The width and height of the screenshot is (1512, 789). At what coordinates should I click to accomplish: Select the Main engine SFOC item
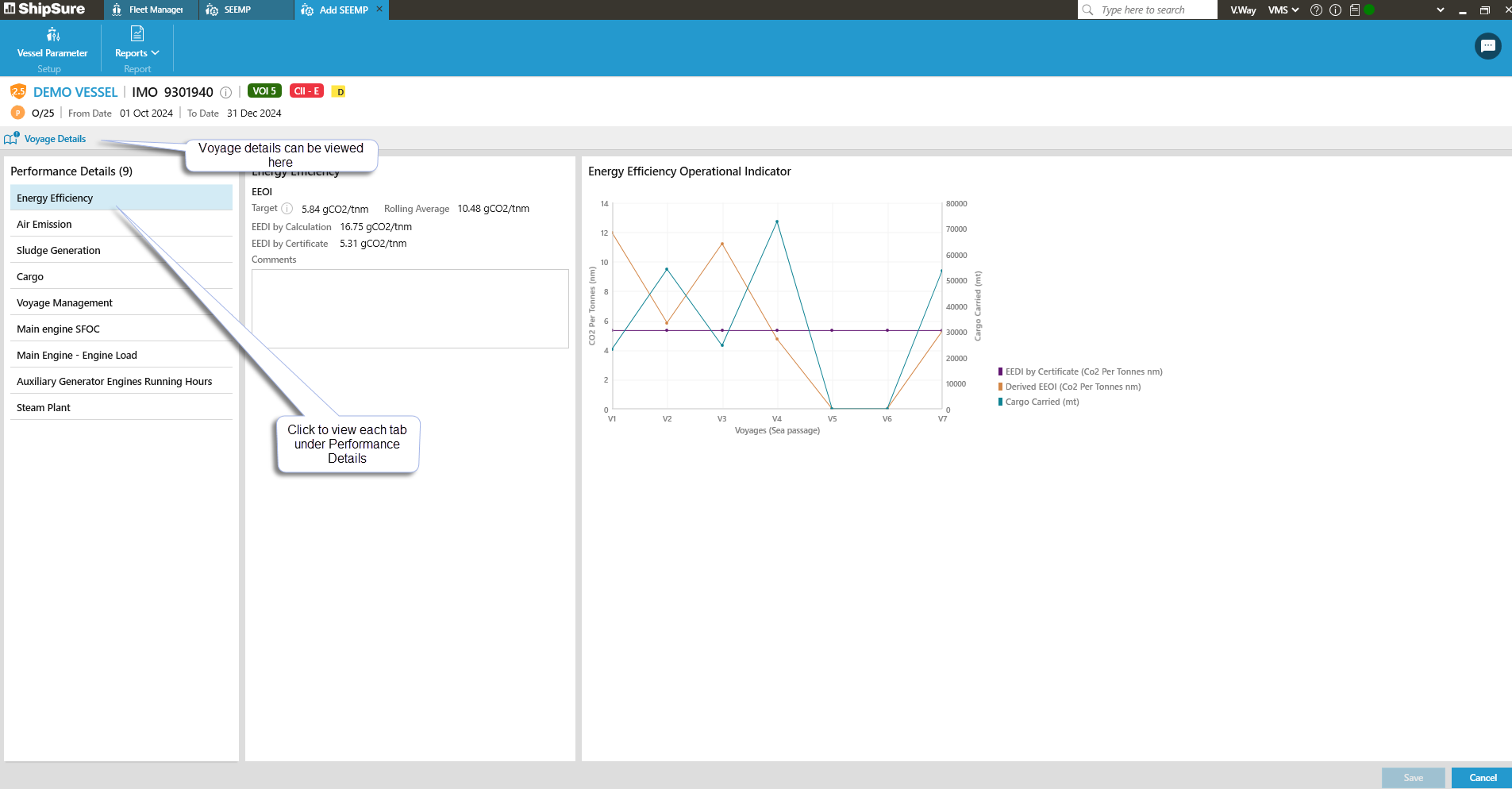tap(121, 329)
